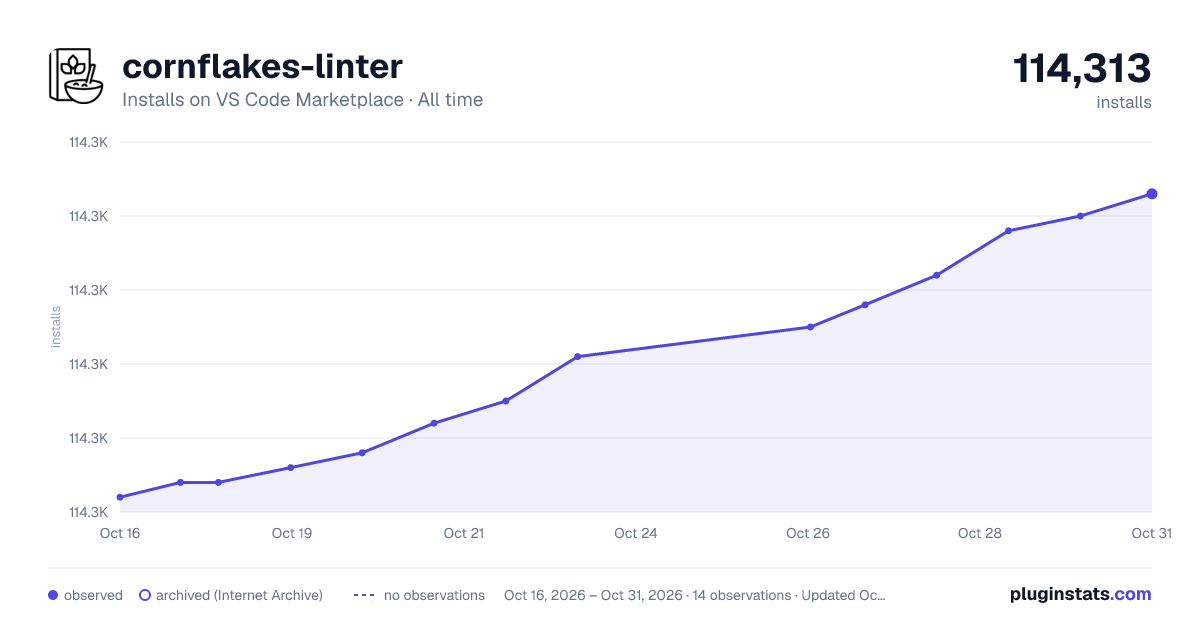The height and width of the screenshot is (630, 1200).
Task: Click the Oct 16 x-axis label
Action: pos(120,533)
